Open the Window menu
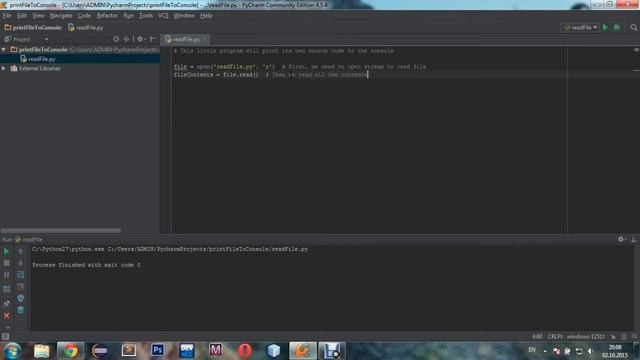Viewport: 640px width, 360px height. (184, 16)
